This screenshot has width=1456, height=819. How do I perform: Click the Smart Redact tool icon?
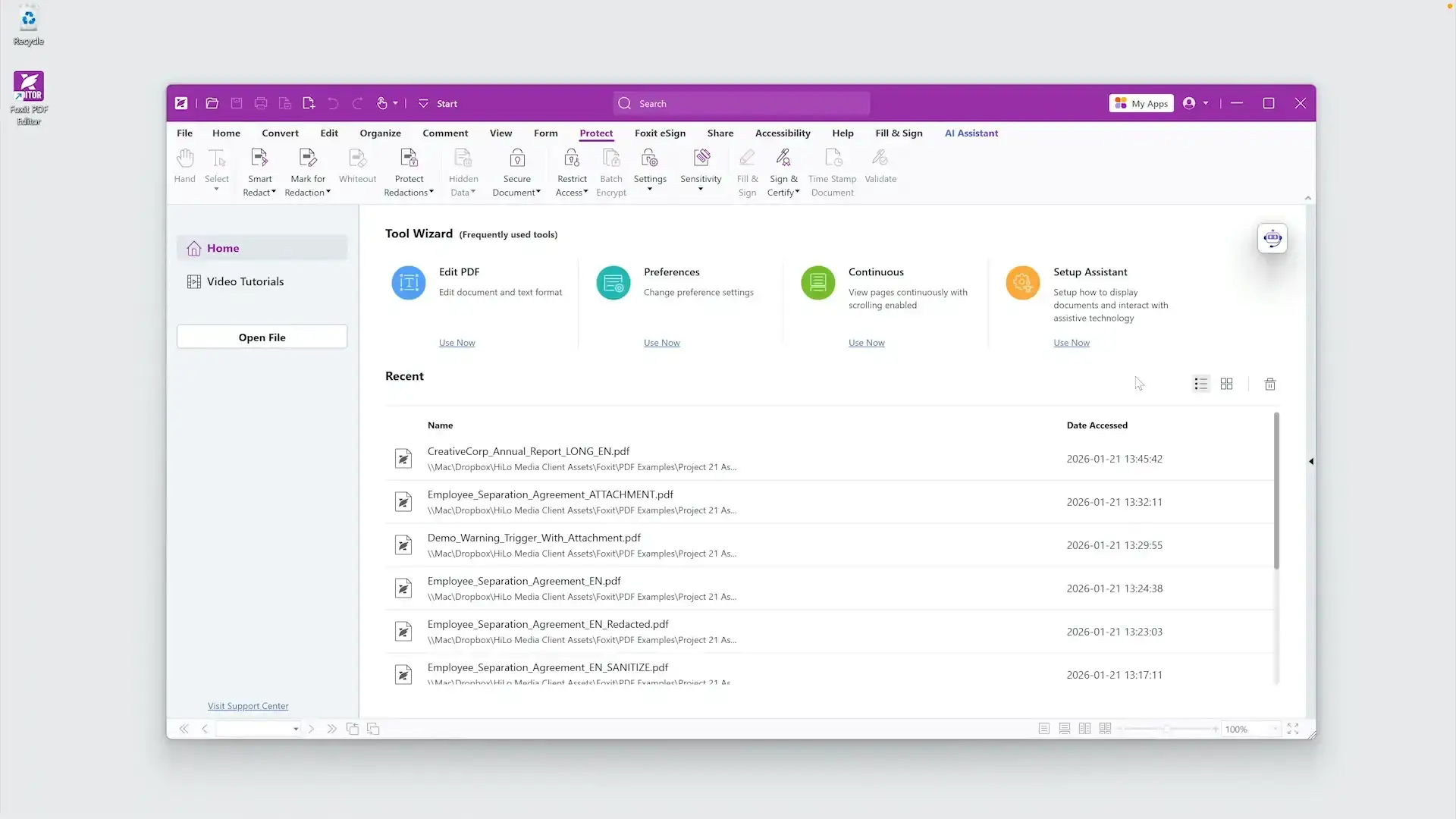pos(259,158)
